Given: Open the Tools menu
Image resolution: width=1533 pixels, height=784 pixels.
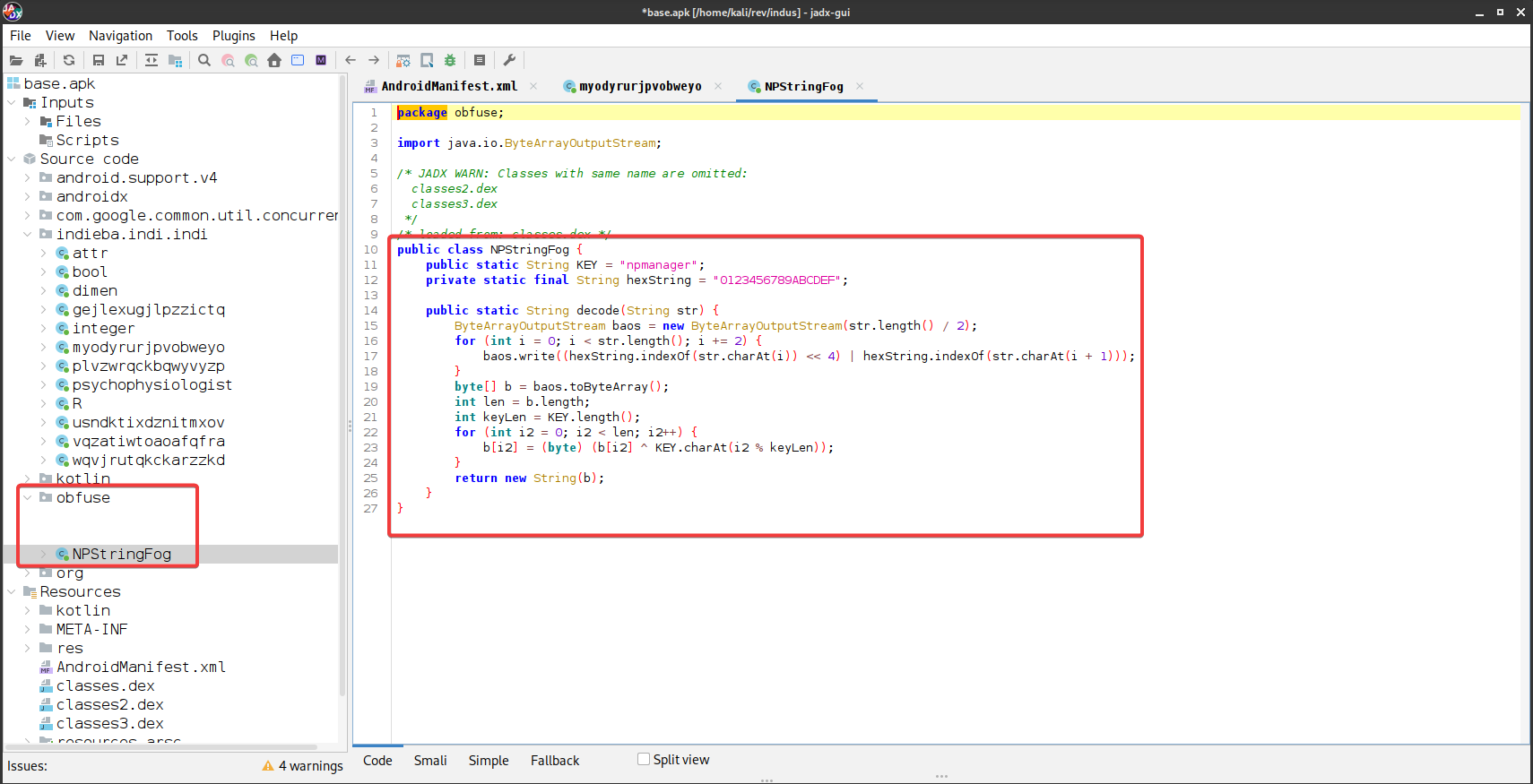Looking at the screenshot, I should (x=182, y=36).
